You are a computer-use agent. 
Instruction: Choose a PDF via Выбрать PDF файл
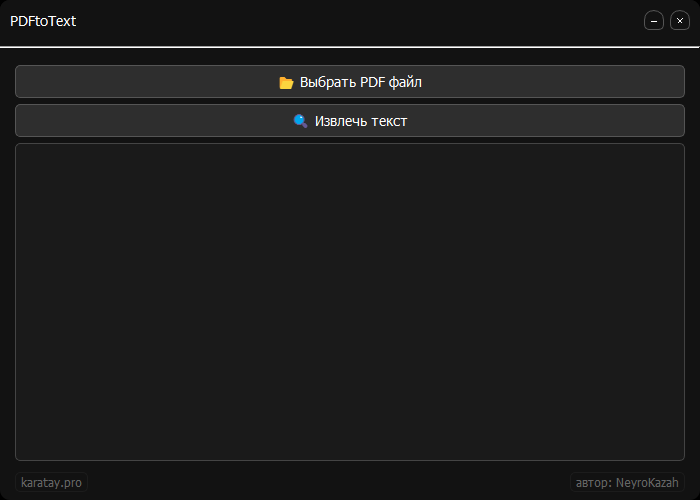coord(350,81)
